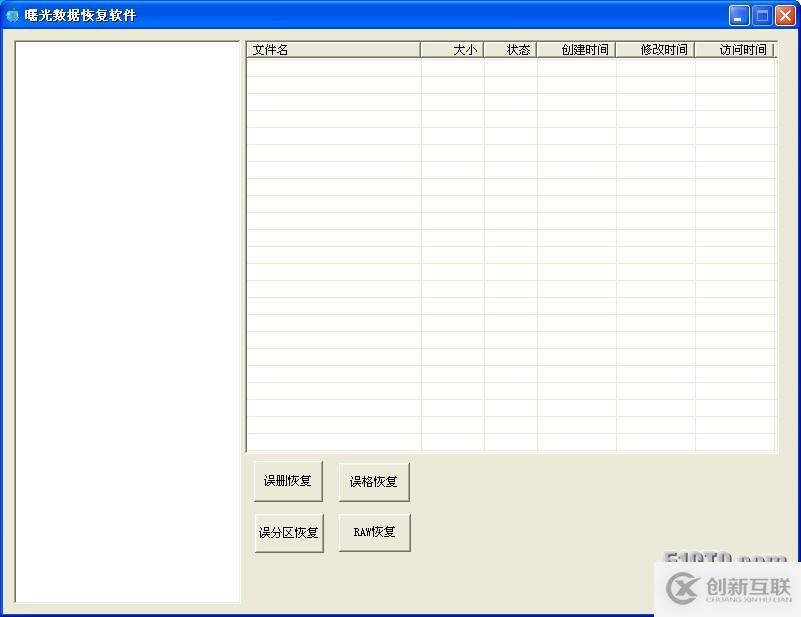Click the app icon in the title bar
Screen dimensions: 801x617
point(12,15)
